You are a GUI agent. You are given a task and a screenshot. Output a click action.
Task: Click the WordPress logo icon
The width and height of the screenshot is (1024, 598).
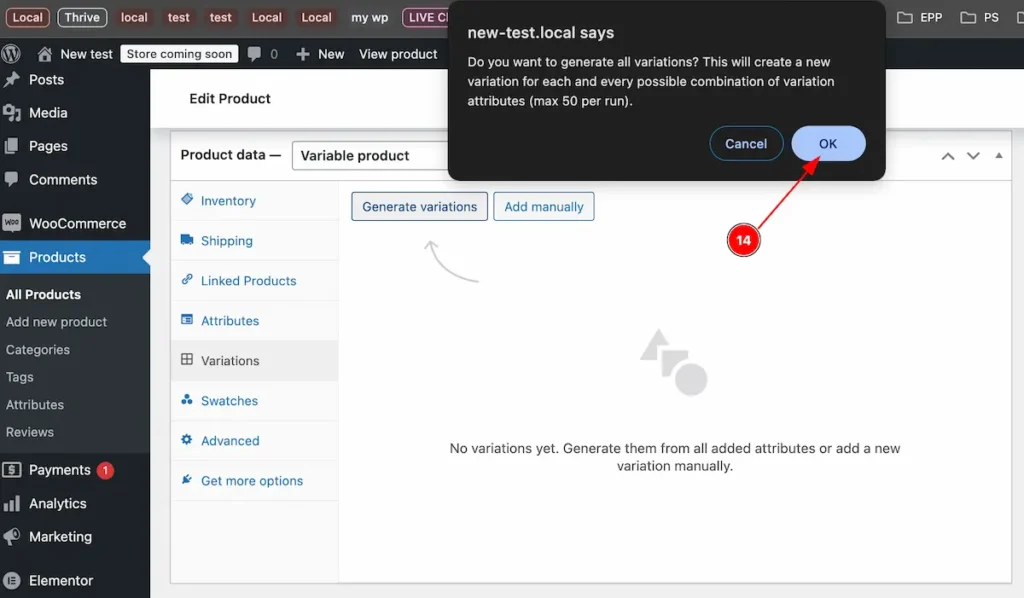11,54
